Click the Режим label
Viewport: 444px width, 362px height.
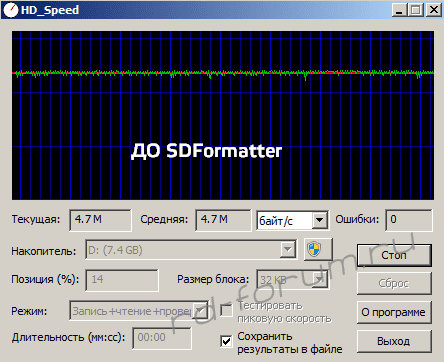click(x=29, y=311)
